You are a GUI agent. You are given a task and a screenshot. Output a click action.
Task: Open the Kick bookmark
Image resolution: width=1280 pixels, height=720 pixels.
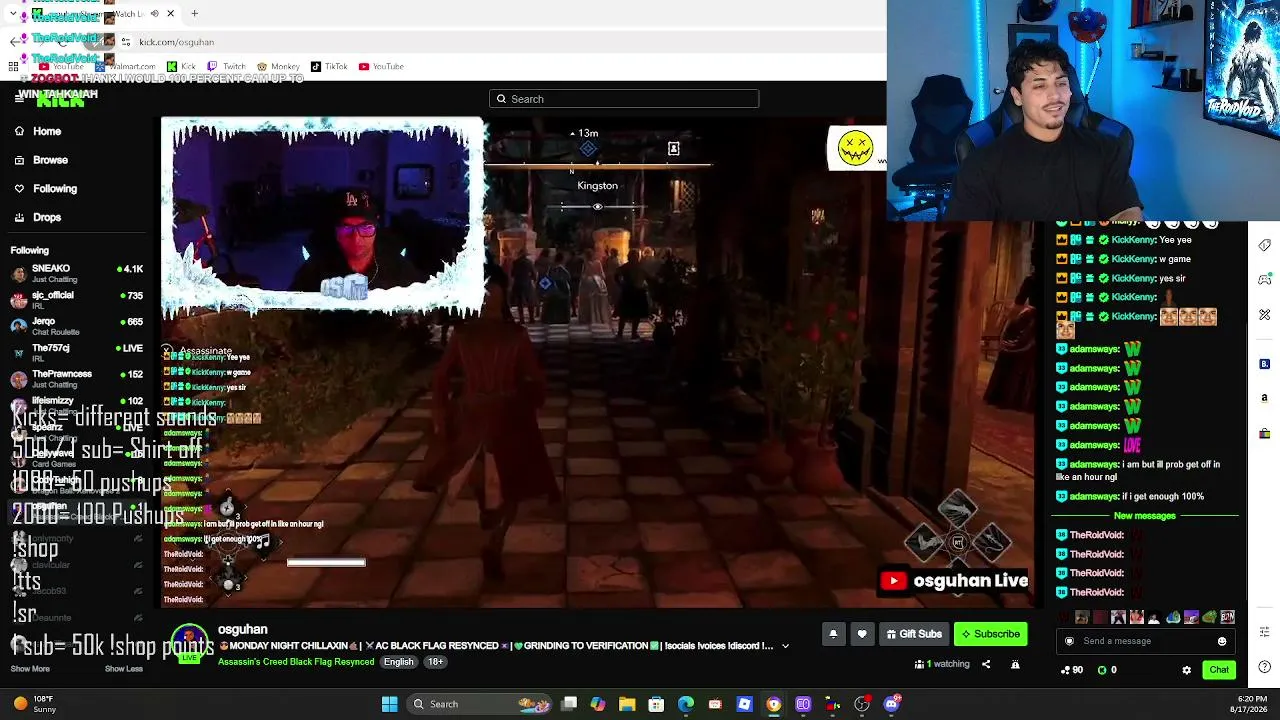click(181, 67)
